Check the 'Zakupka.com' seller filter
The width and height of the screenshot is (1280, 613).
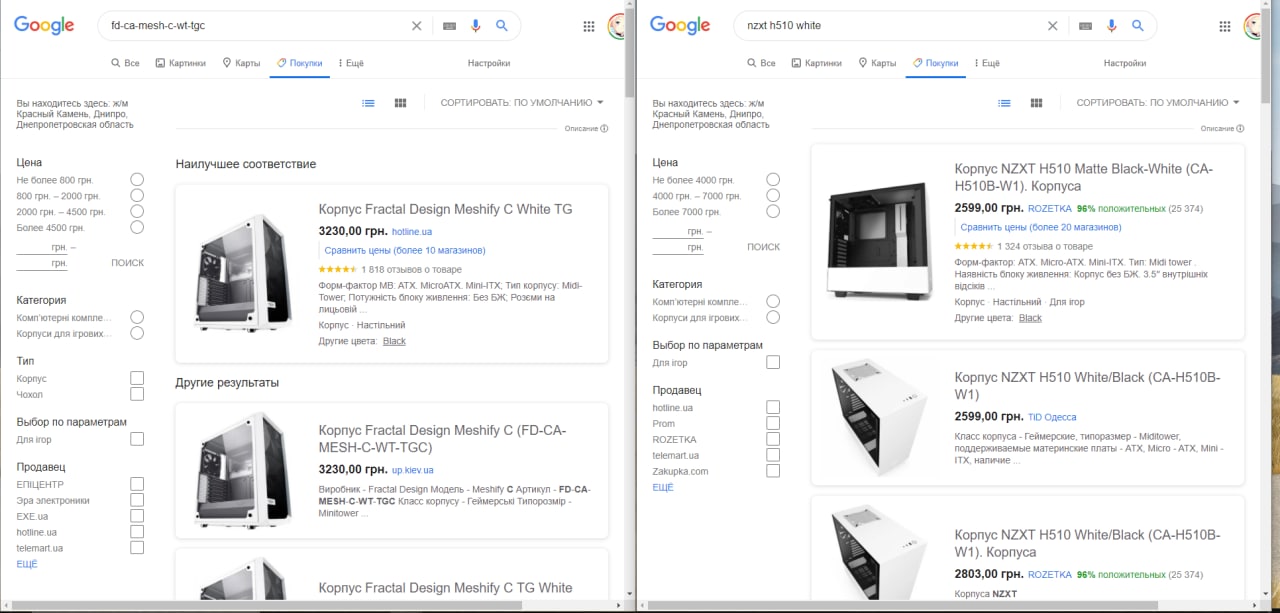[x=773, y=471]
